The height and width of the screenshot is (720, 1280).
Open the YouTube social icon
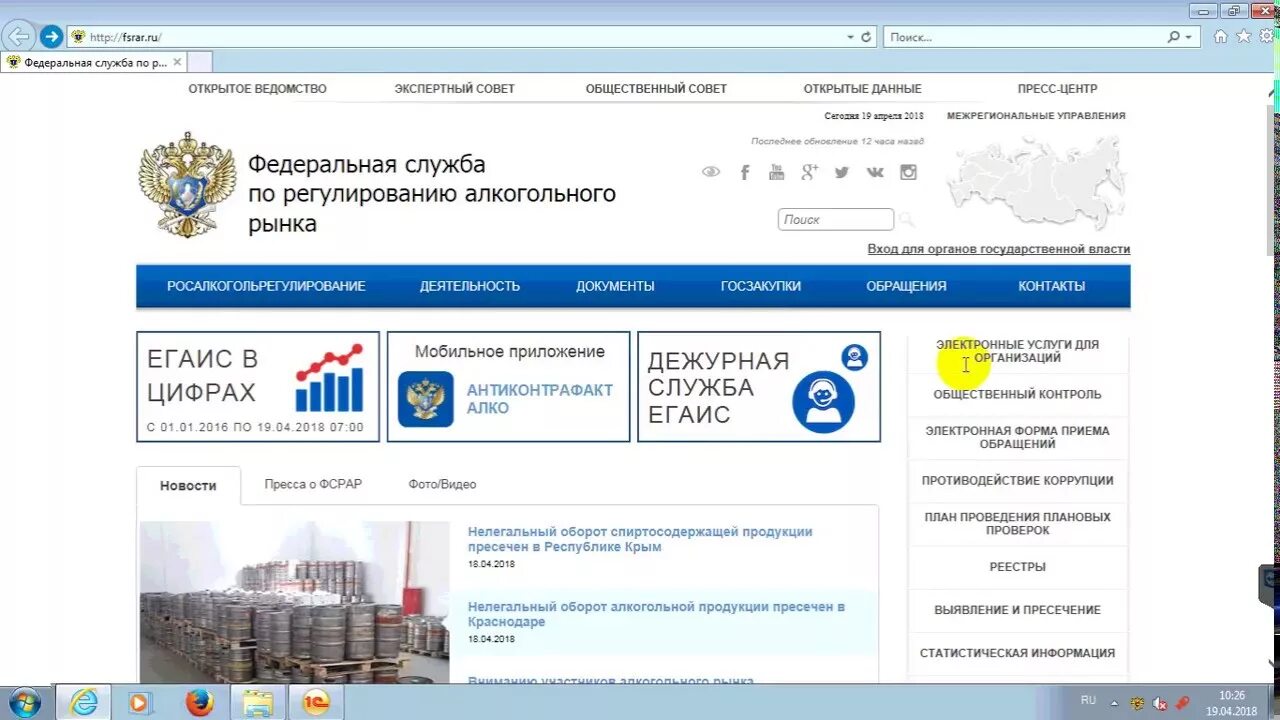tap(776, 172)
